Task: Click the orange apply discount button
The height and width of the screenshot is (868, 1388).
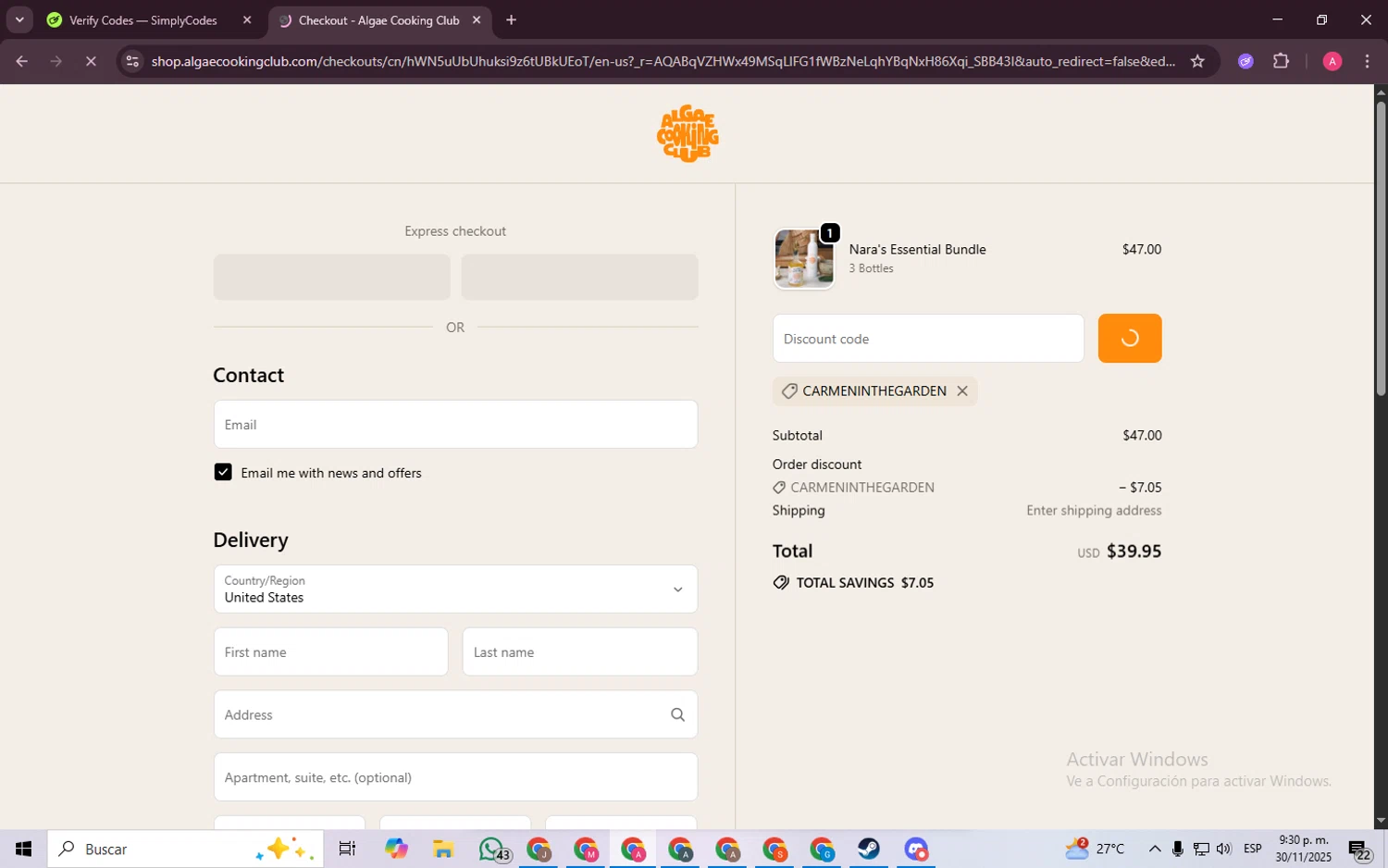Action: [1130, 339]
